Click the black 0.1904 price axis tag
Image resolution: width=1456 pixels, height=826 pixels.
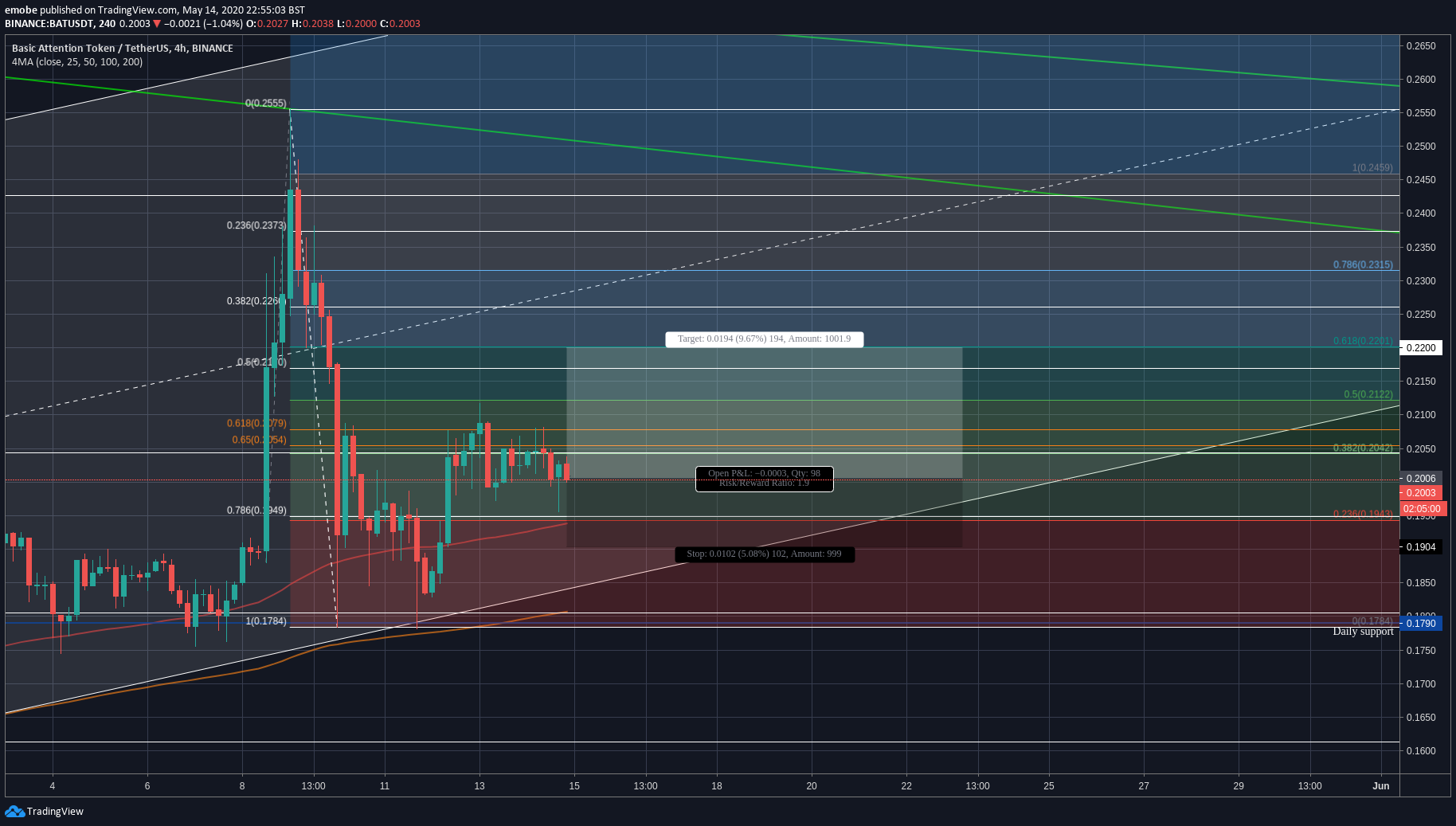[x=1421, y=547]
